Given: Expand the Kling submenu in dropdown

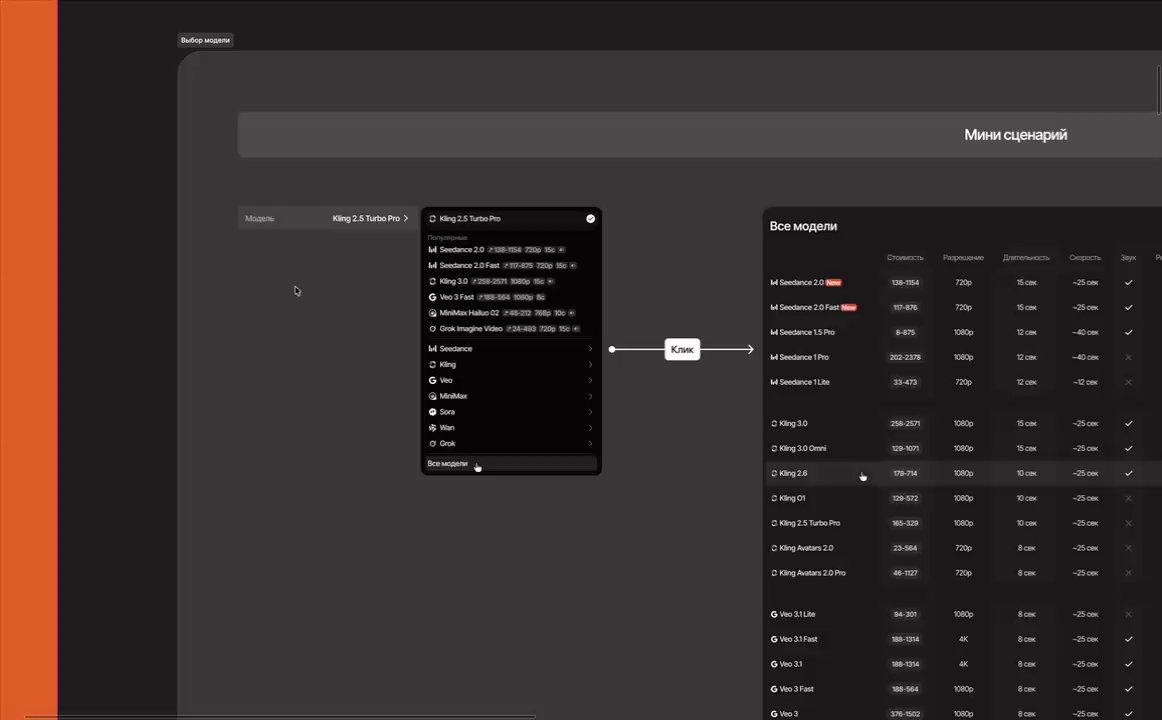Looking at the screenshot, I should point(511,364).
